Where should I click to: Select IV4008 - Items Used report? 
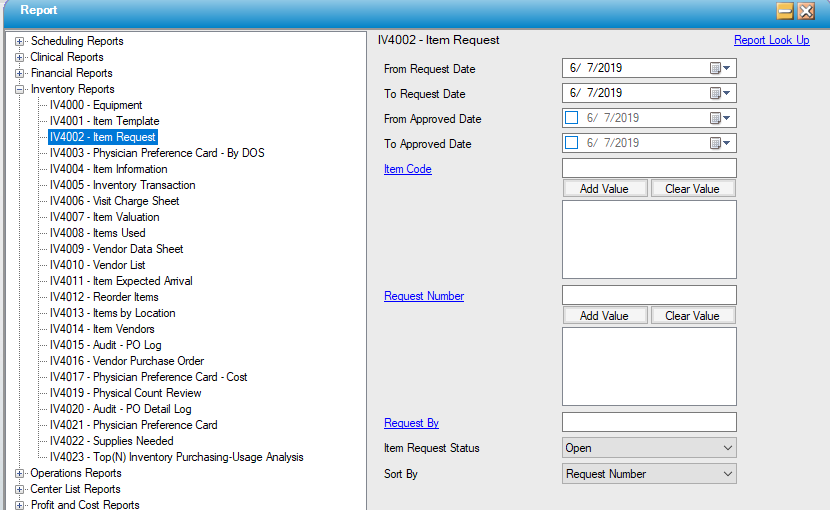click(97, 233)
